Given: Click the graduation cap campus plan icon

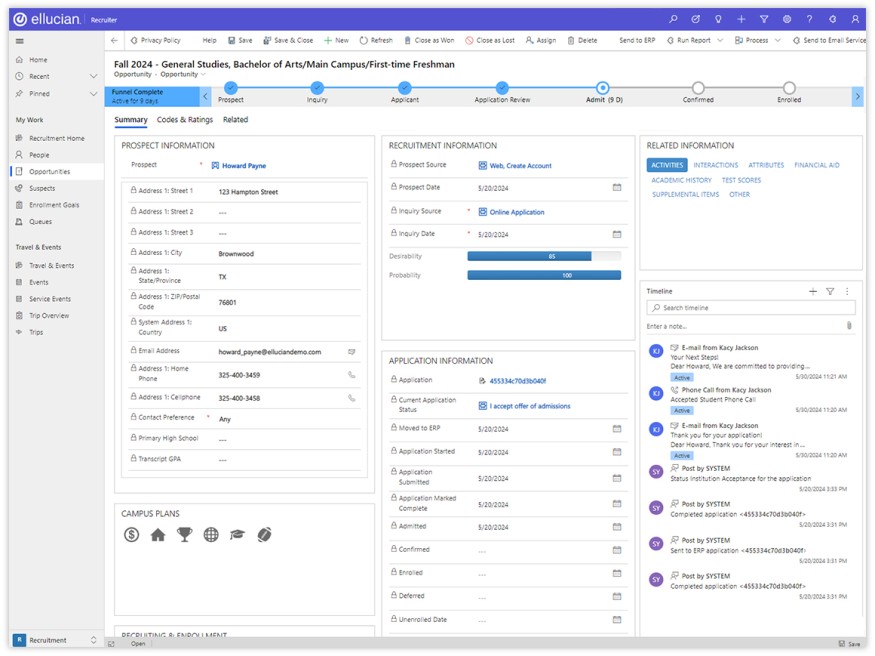Looking at the screenshot, I should pos(237,535).
